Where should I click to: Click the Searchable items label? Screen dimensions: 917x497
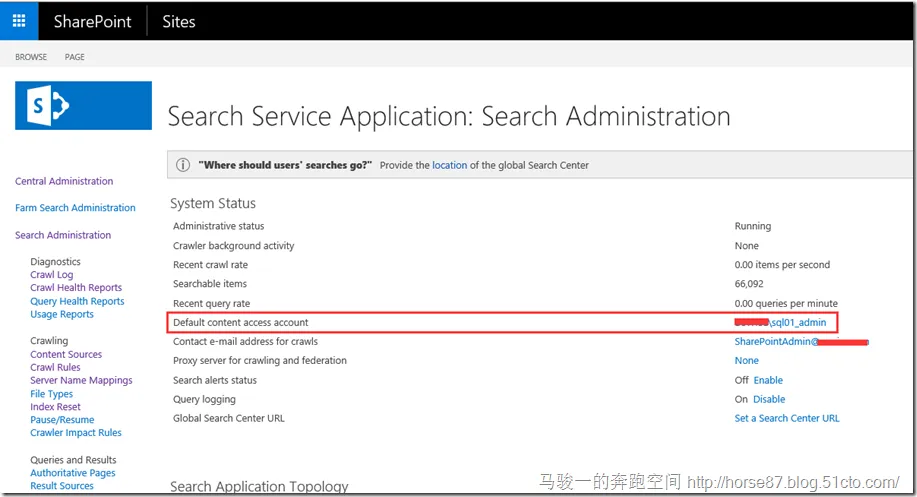[210, 284]
